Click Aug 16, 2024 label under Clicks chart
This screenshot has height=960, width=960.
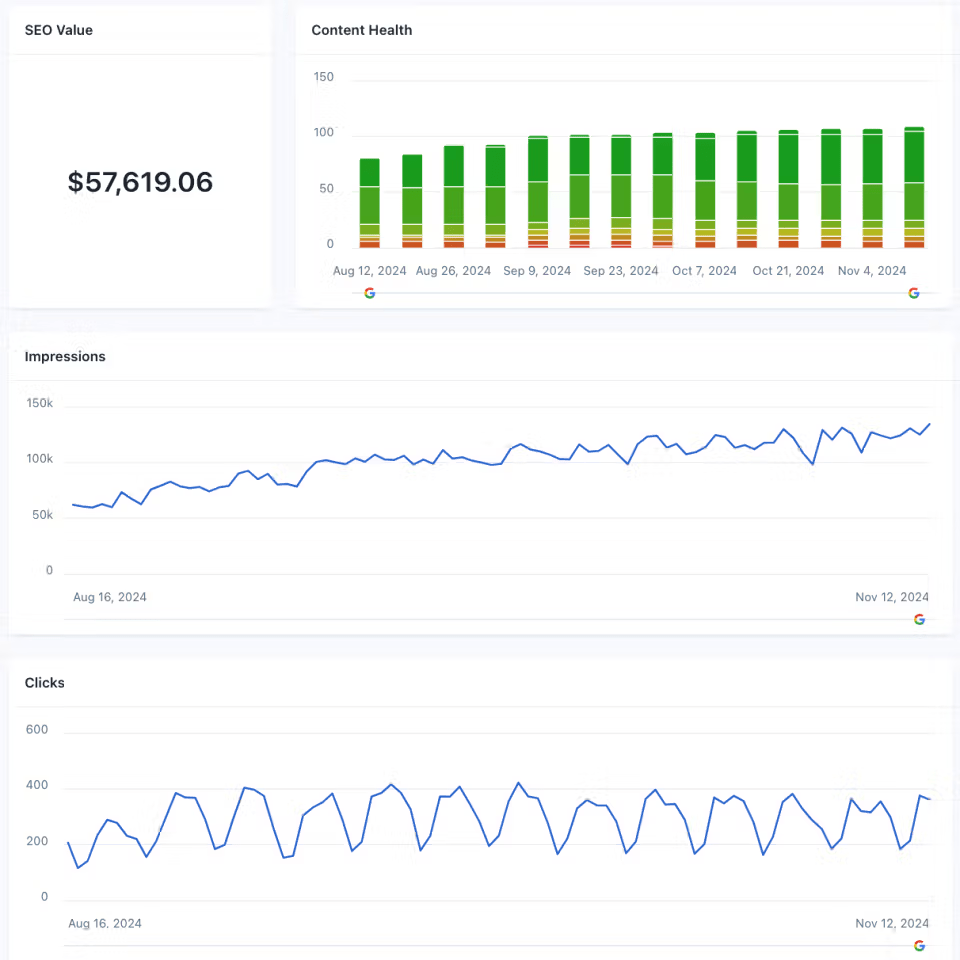coord(105,923)
